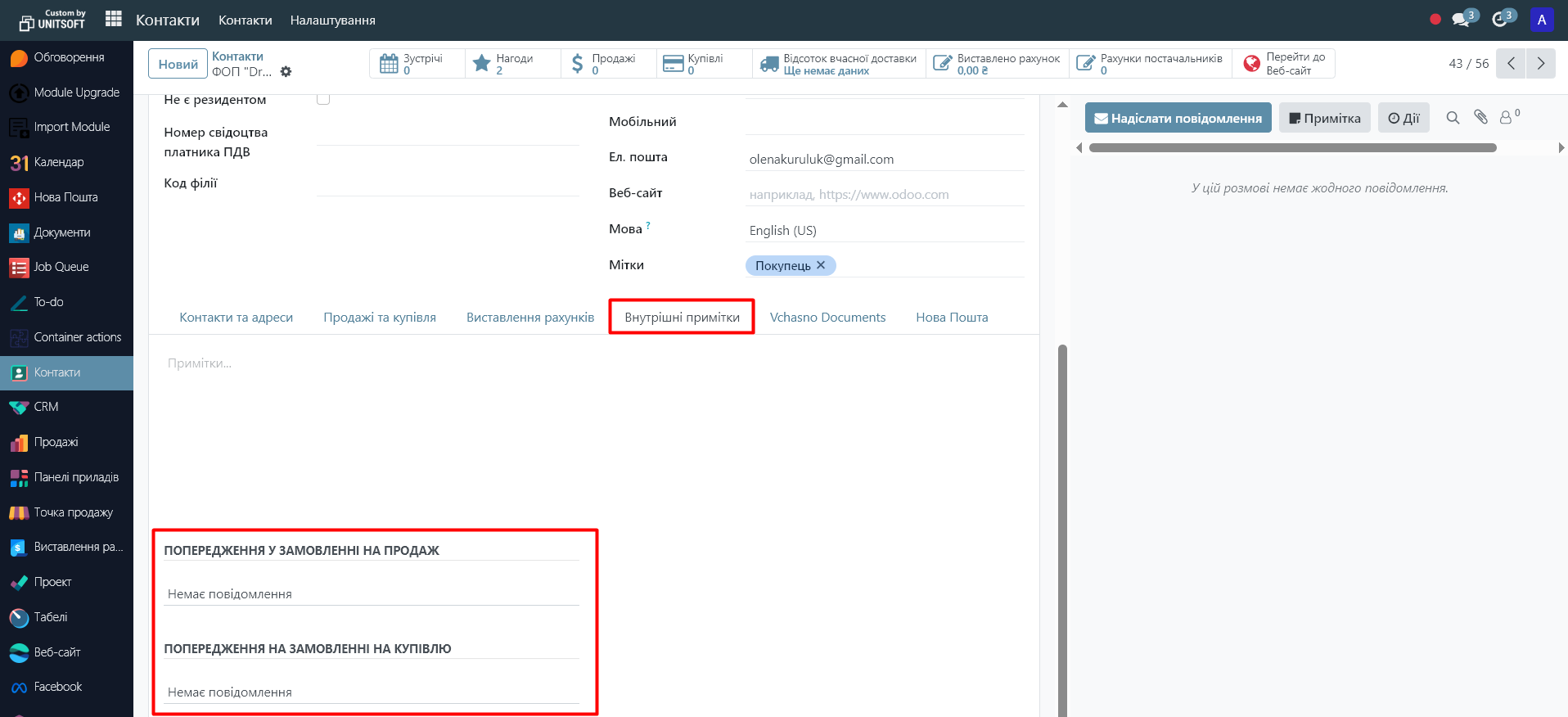Viewport: 1568px width, 717px height.
Task: Toggle the "Не є резидентом" checkbox
Action: (323, 99)
